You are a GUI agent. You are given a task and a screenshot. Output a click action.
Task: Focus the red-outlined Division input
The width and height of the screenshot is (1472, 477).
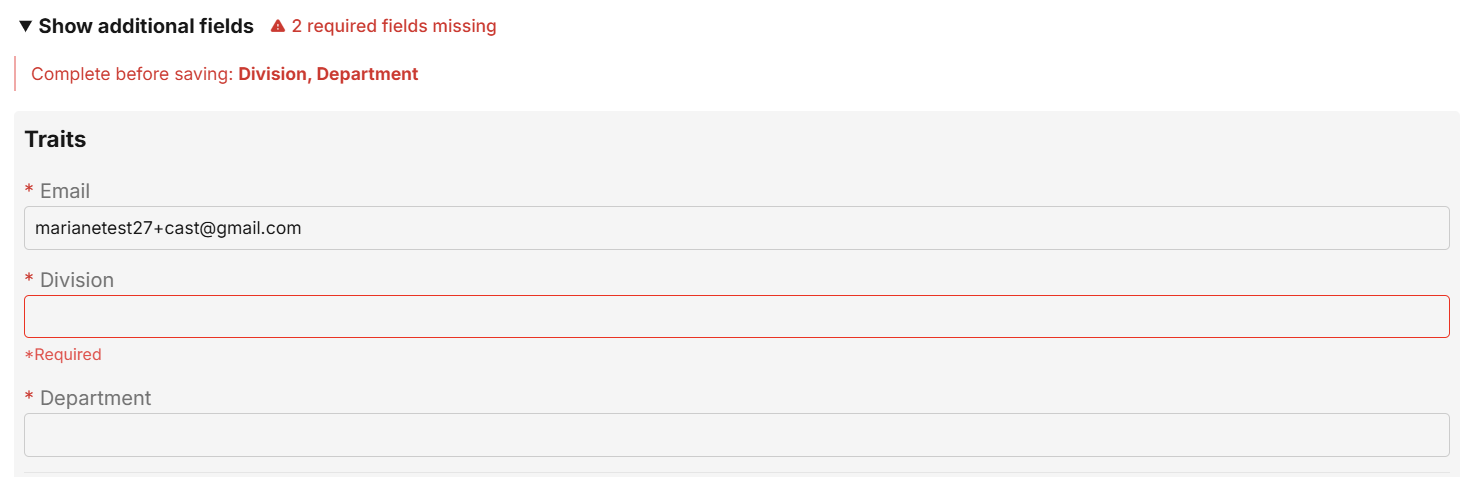tap(736, 316)
